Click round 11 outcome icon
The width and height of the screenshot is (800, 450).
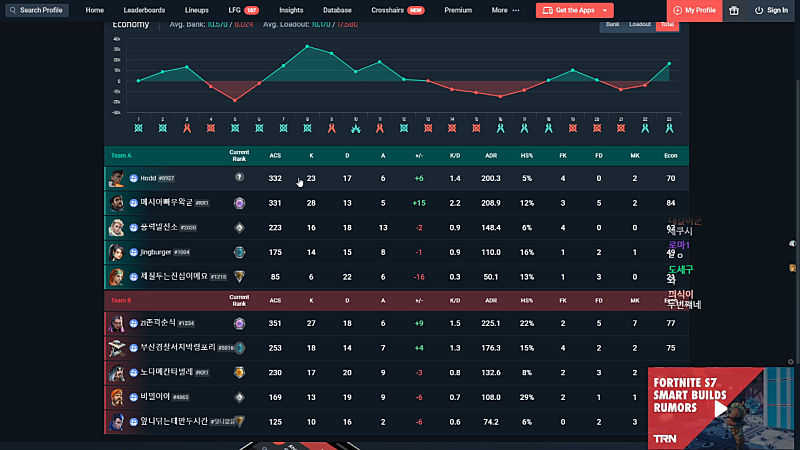[380, 128]
